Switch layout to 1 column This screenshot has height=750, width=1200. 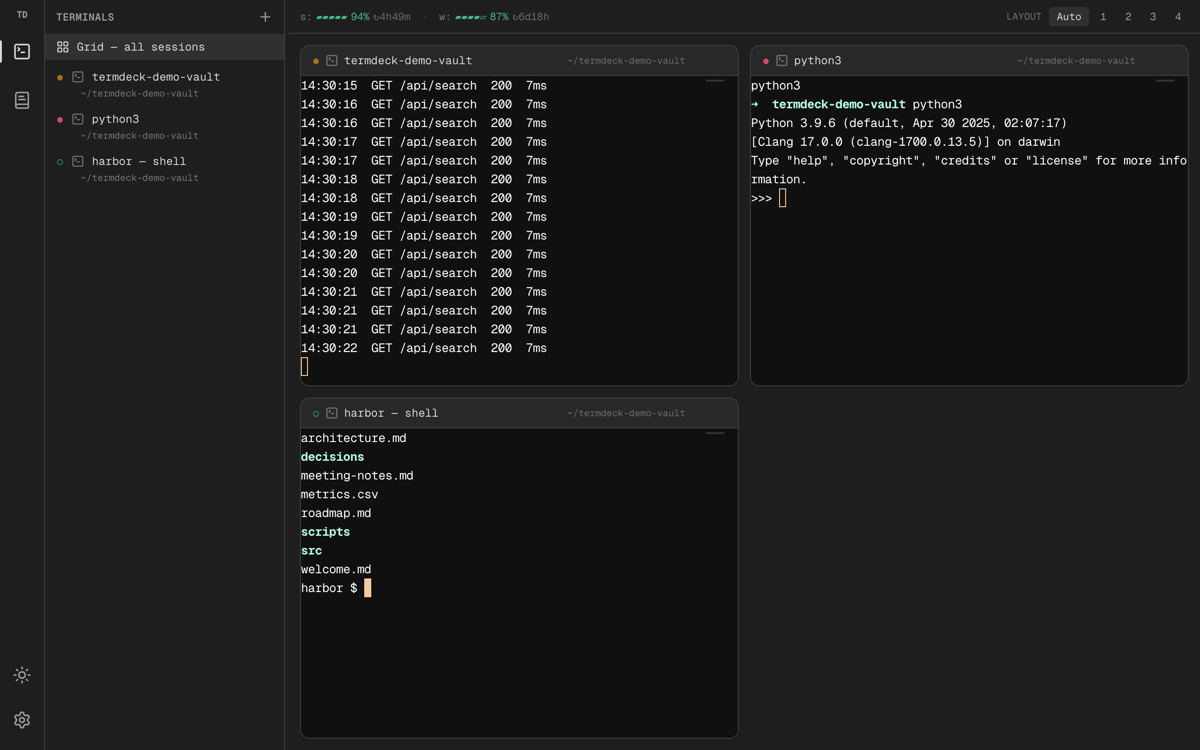(1103, 17)
